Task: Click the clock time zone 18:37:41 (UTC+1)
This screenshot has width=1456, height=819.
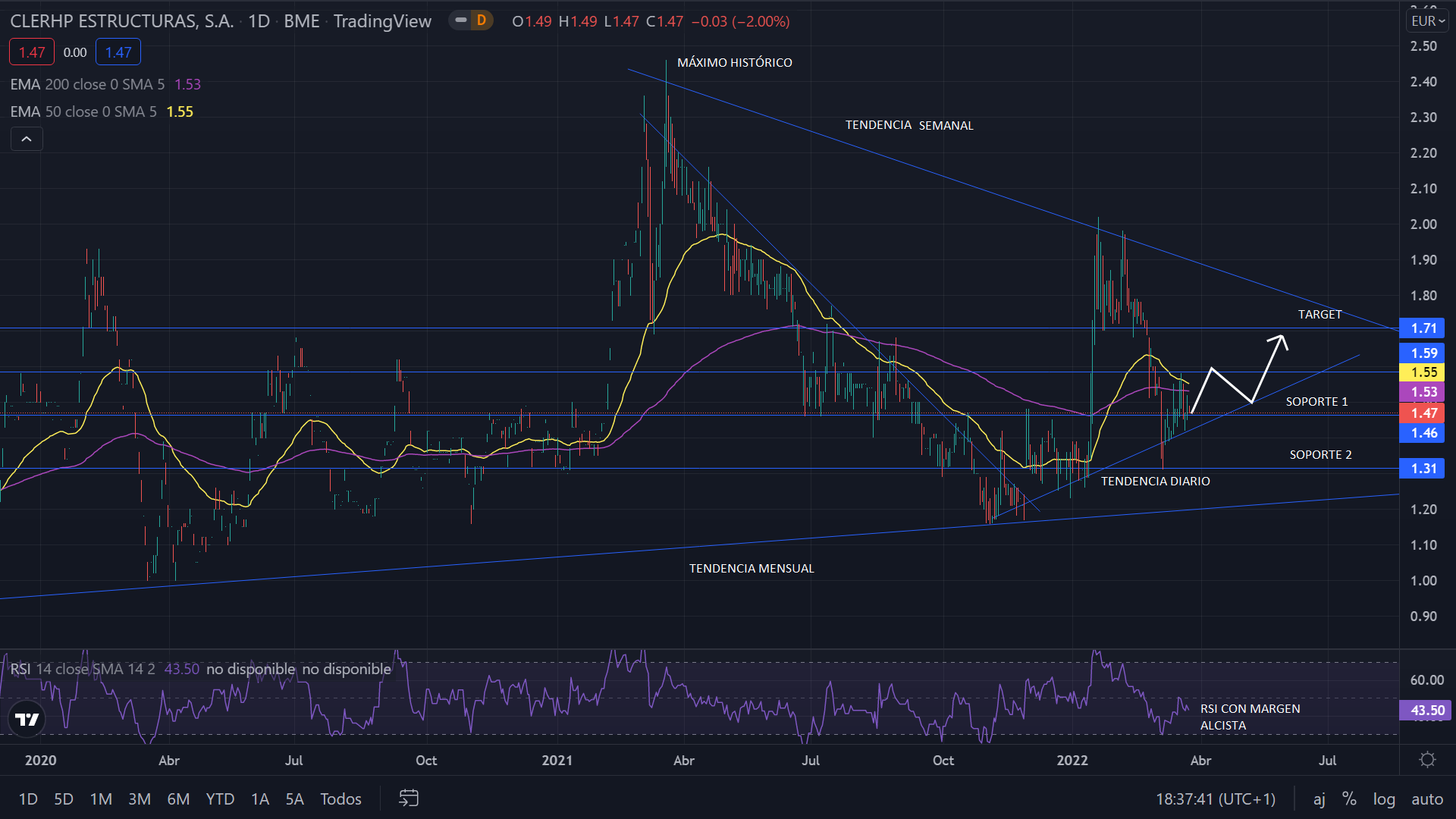Action: 1215,799
